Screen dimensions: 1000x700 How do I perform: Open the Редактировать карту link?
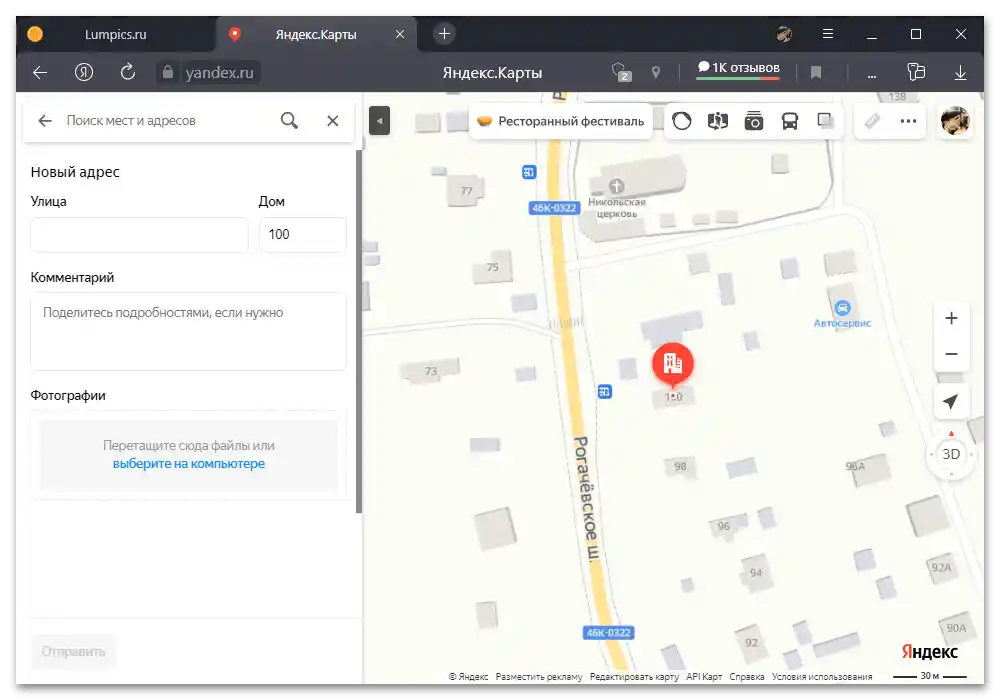pos(634,676)
